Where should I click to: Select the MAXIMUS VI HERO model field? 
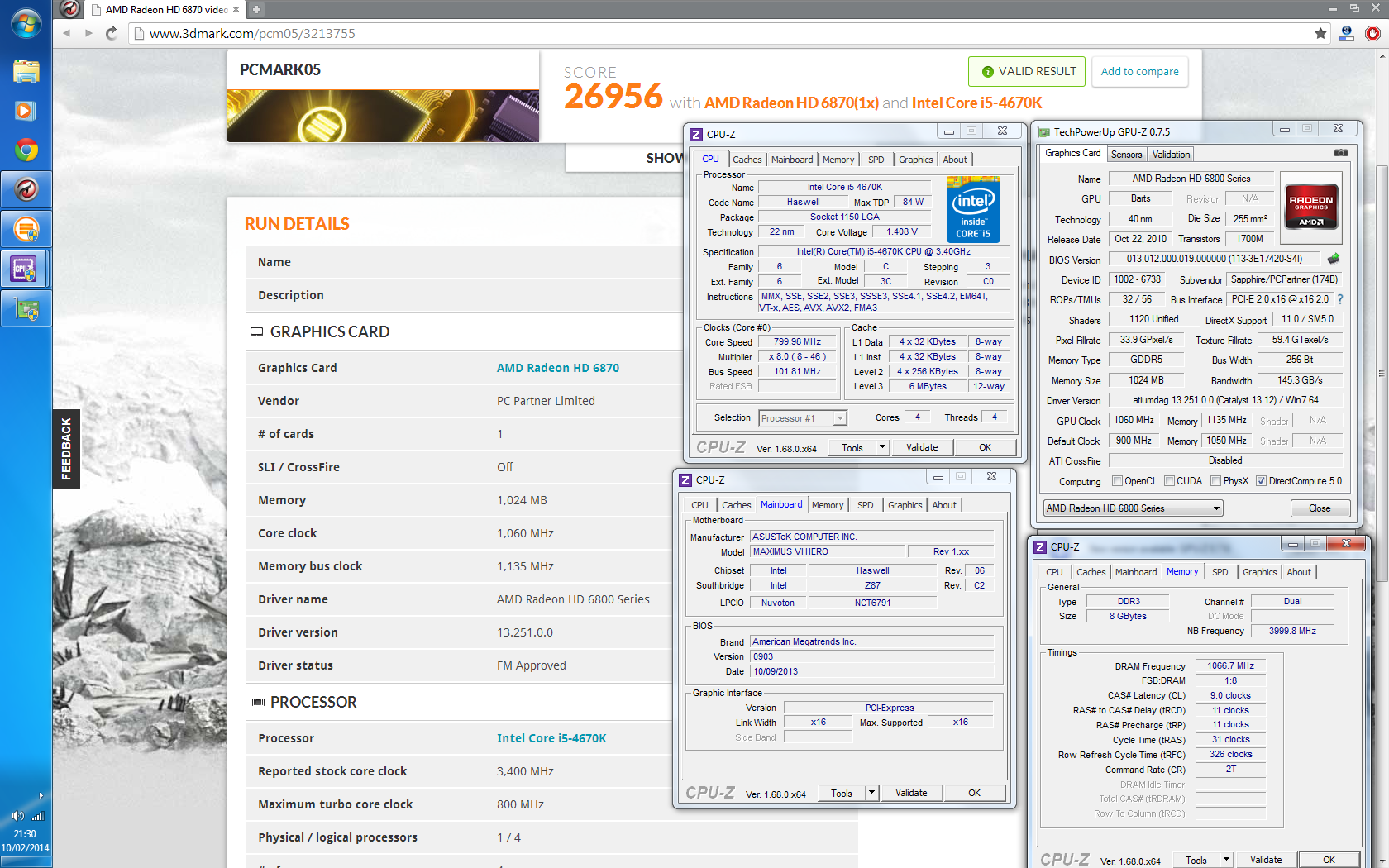pos(828,551)
